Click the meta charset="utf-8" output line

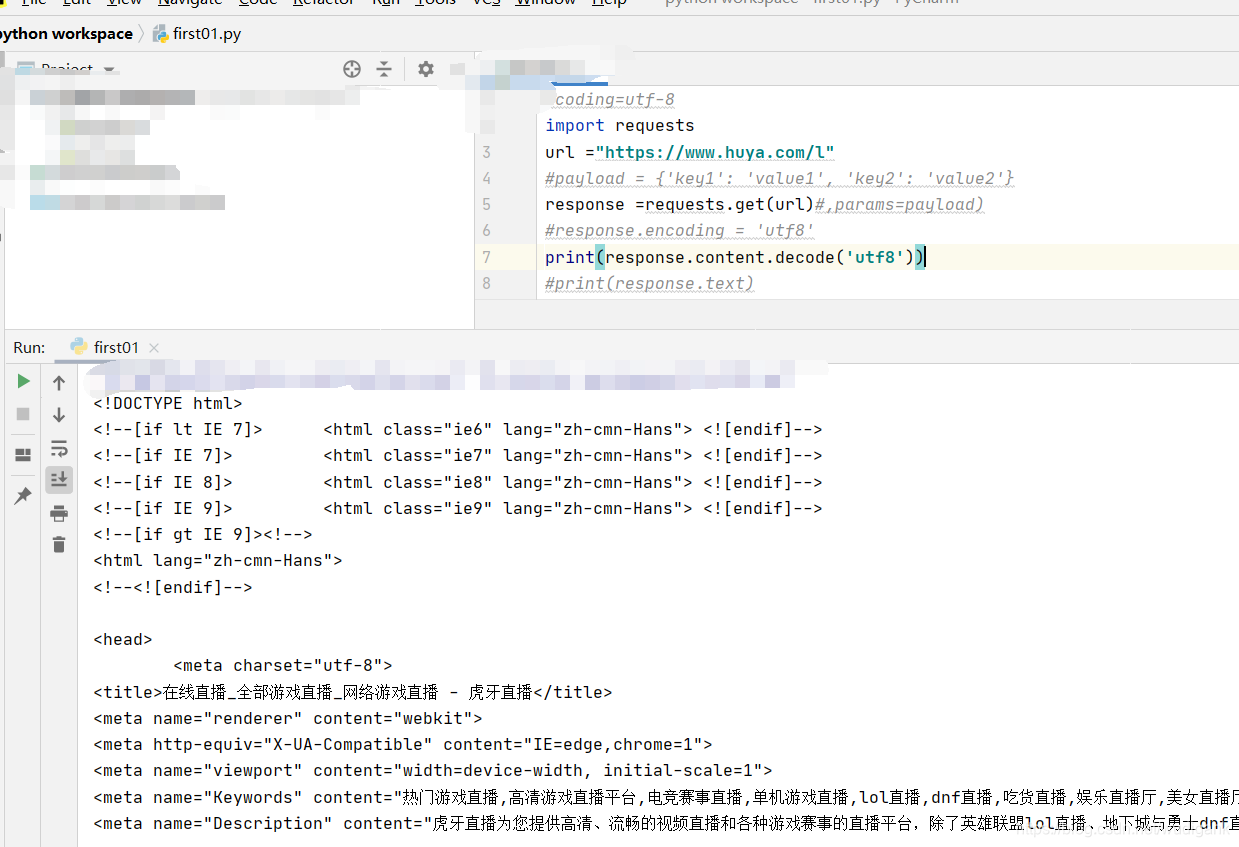283,666
